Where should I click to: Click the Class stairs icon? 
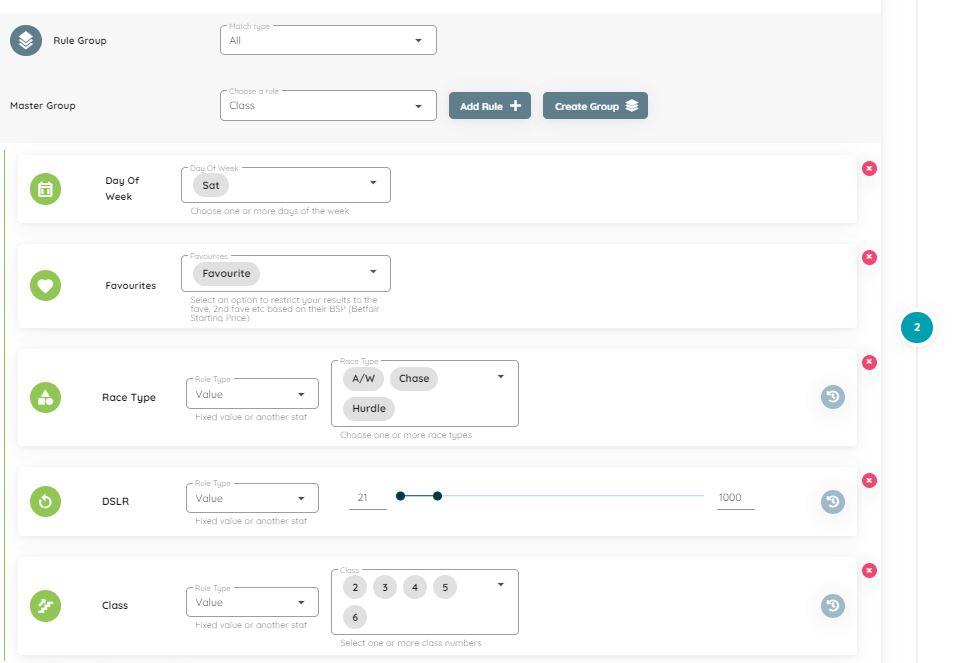[45, 605]
